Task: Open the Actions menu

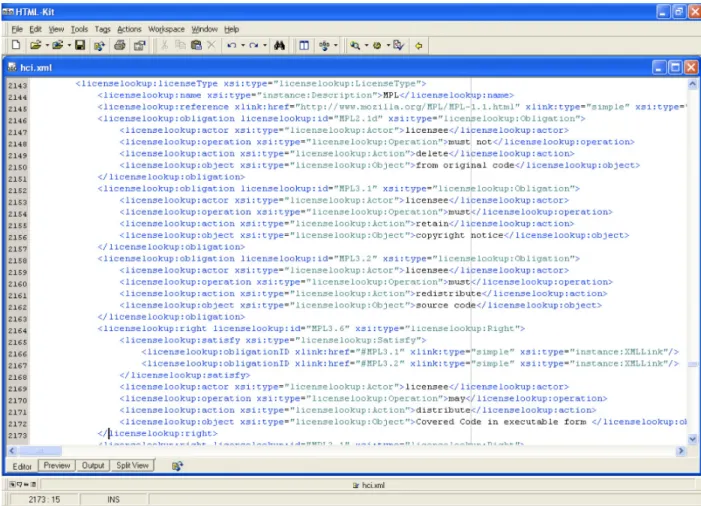Action: (x=129, y=29)
